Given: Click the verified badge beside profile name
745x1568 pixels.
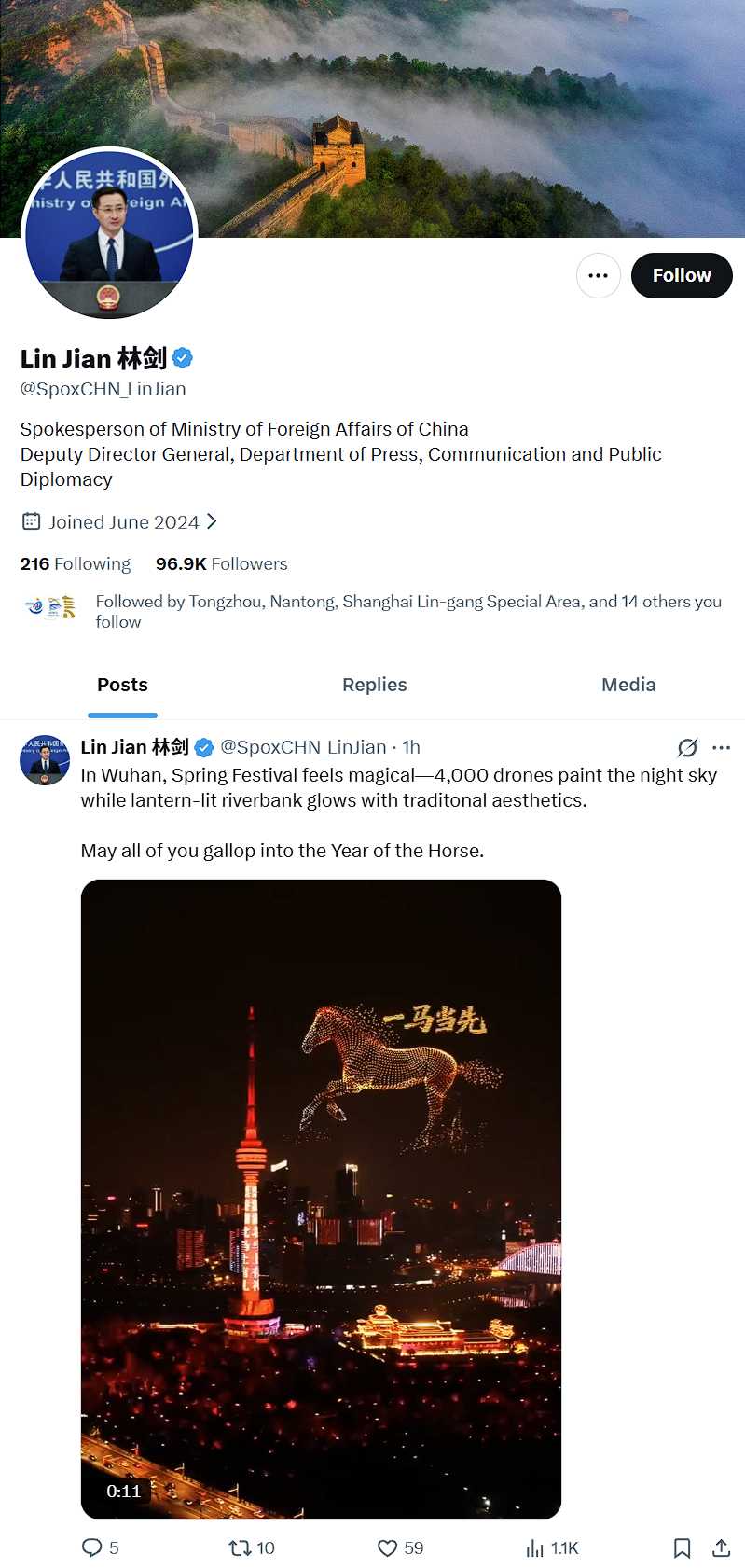Looking at the screenshot, I should point(184,357).
